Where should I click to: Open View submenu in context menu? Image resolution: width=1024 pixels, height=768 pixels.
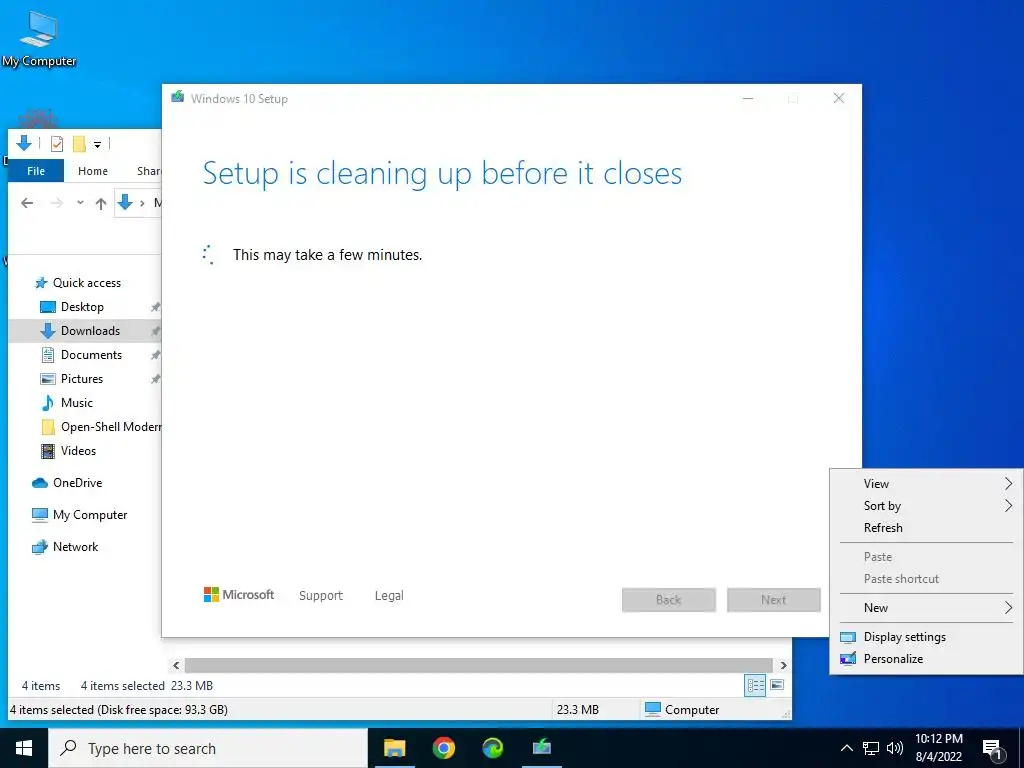[x=926, y=484]
